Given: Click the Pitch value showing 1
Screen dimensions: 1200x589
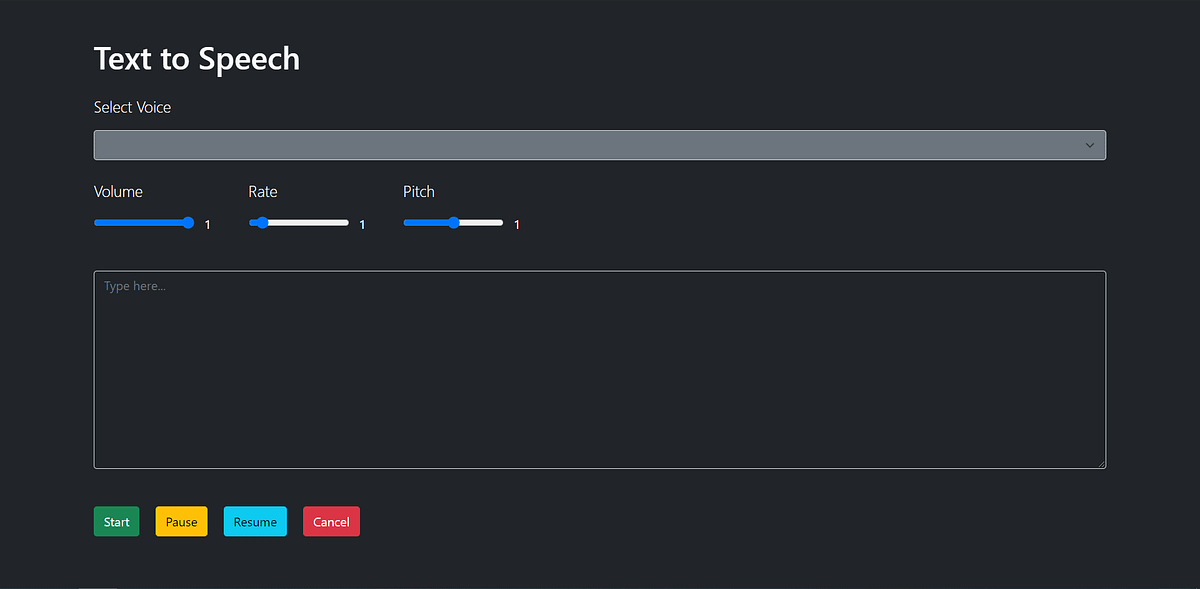Looking at the screenshot, I should [x=516, y=224].
